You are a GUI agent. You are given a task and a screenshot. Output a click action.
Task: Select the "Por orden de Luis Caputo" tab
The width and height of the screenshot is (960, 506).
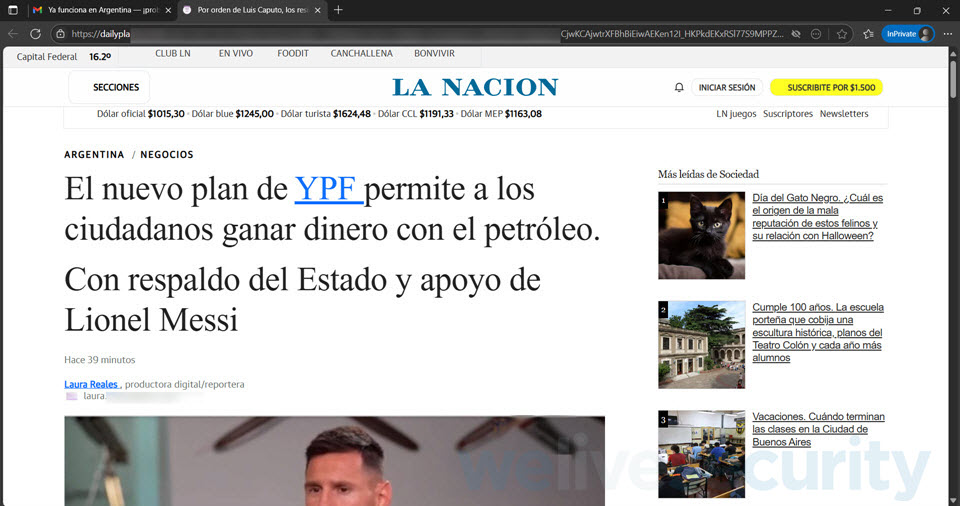tap(252, 10)
